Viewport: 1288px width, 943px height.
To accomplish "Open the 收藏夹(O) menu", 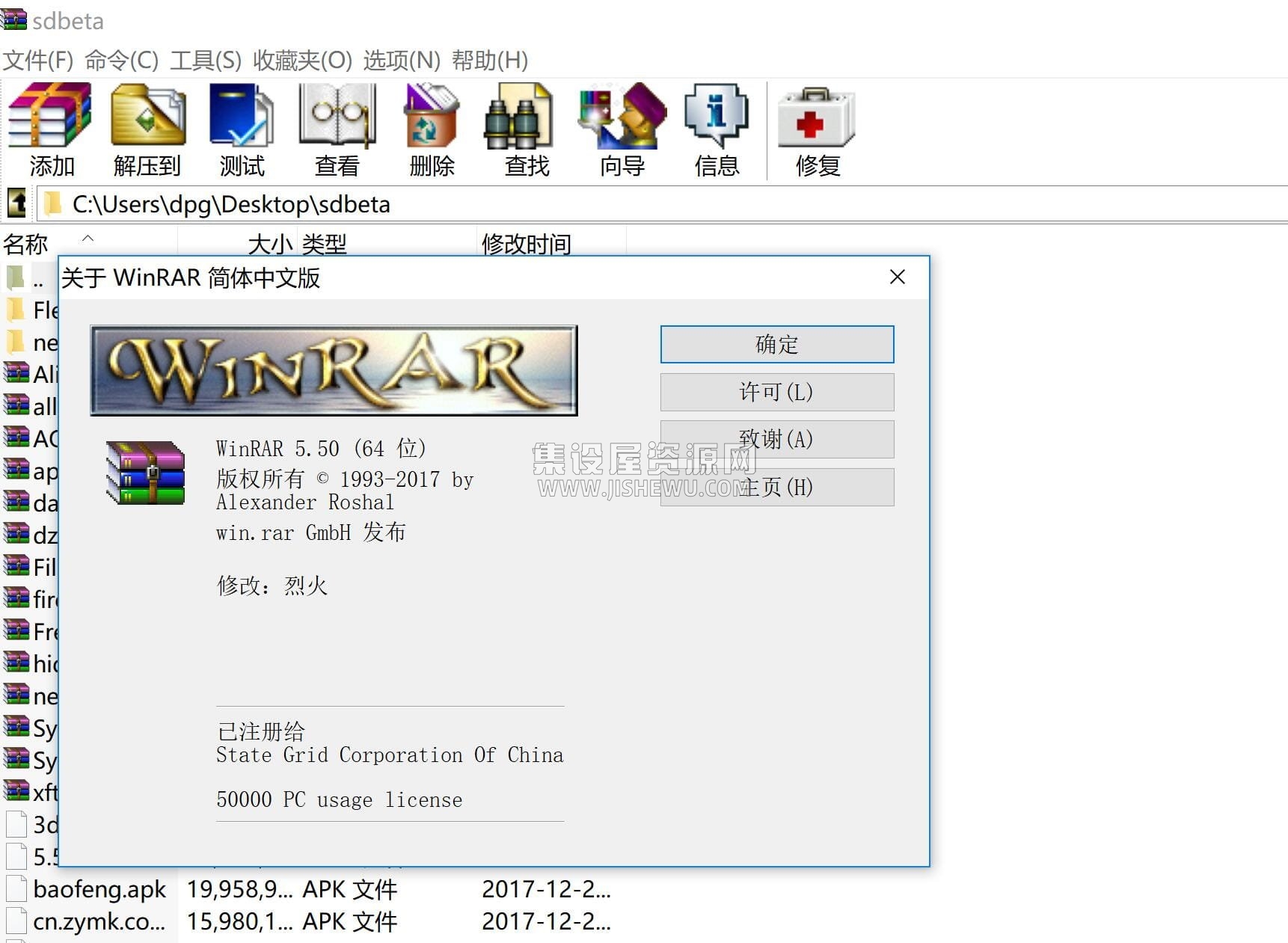I will tap(303, 60).
